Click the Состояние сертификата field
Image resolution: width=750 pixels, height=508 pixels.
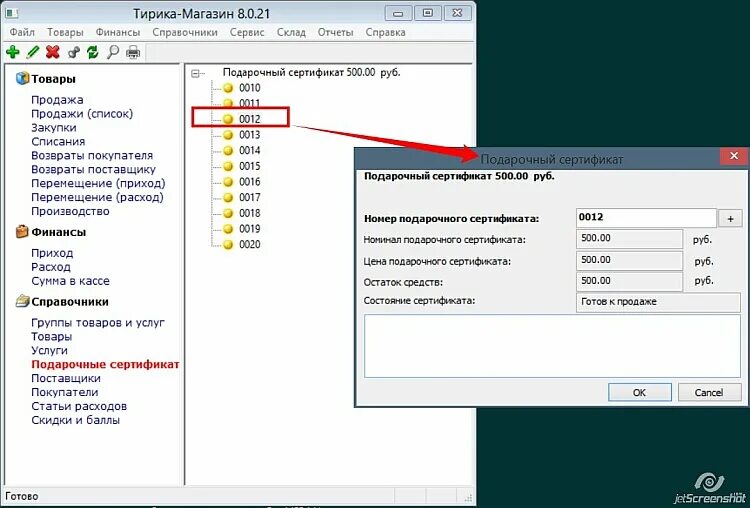click(x=658, y=302)
